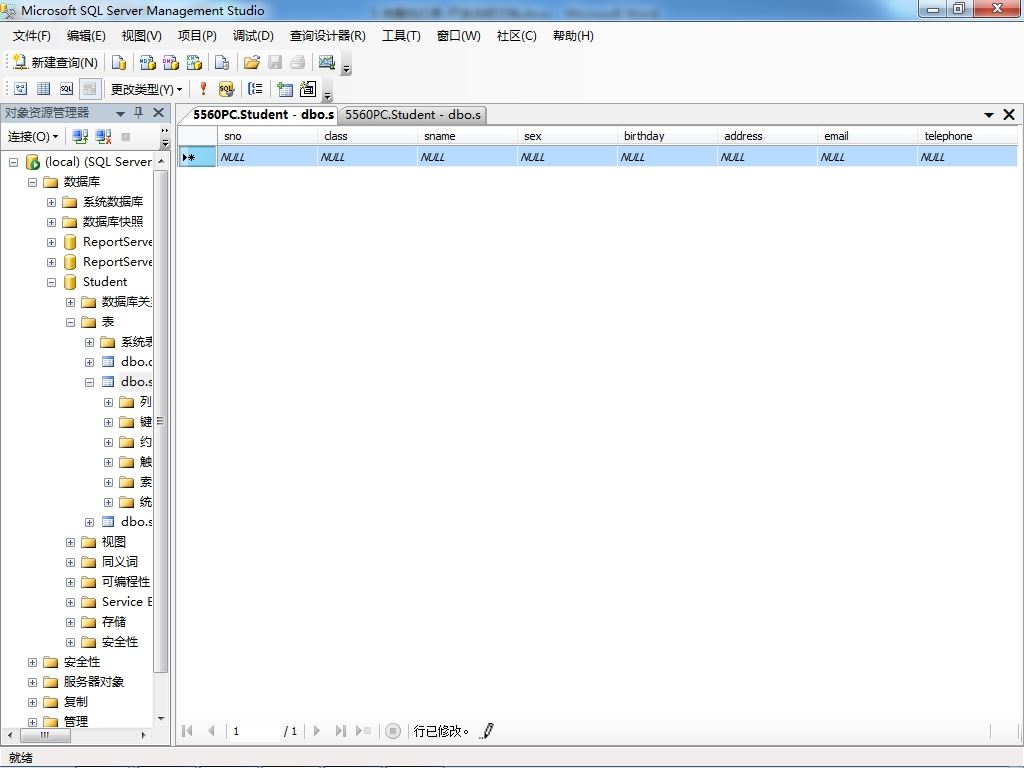Open the active document list dropdown arrow
The height and width of the screenshot is (768, 1024).
click(x=989, y=115)
